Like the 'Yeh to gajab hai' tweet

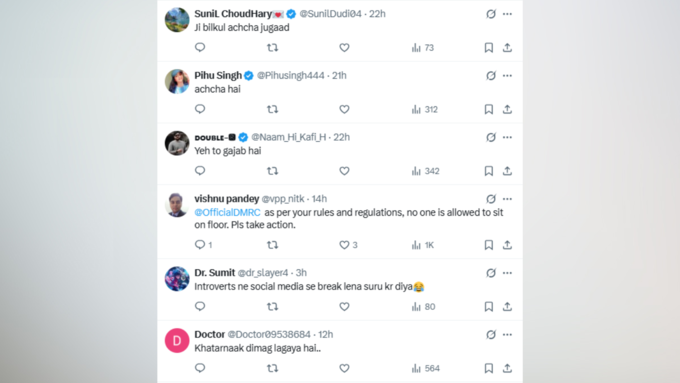click(344, 171)
